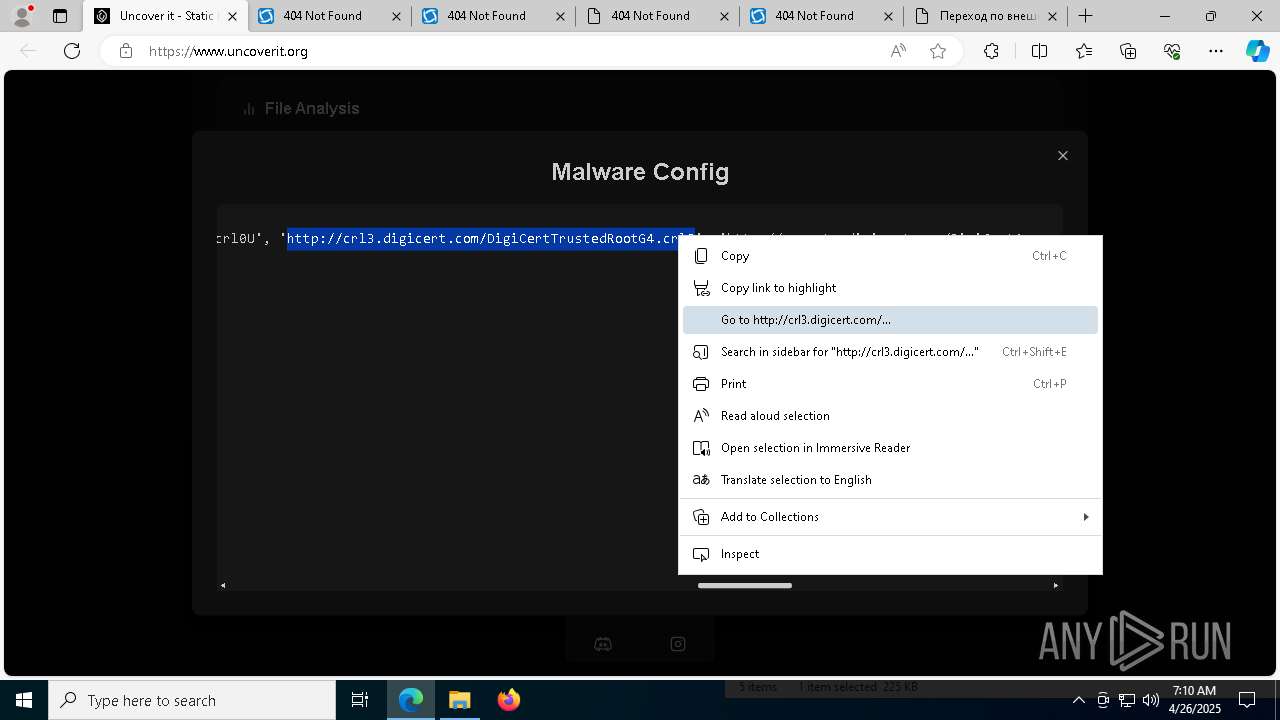Toggle Split screen in the toolbar

tap(1039, 51)
